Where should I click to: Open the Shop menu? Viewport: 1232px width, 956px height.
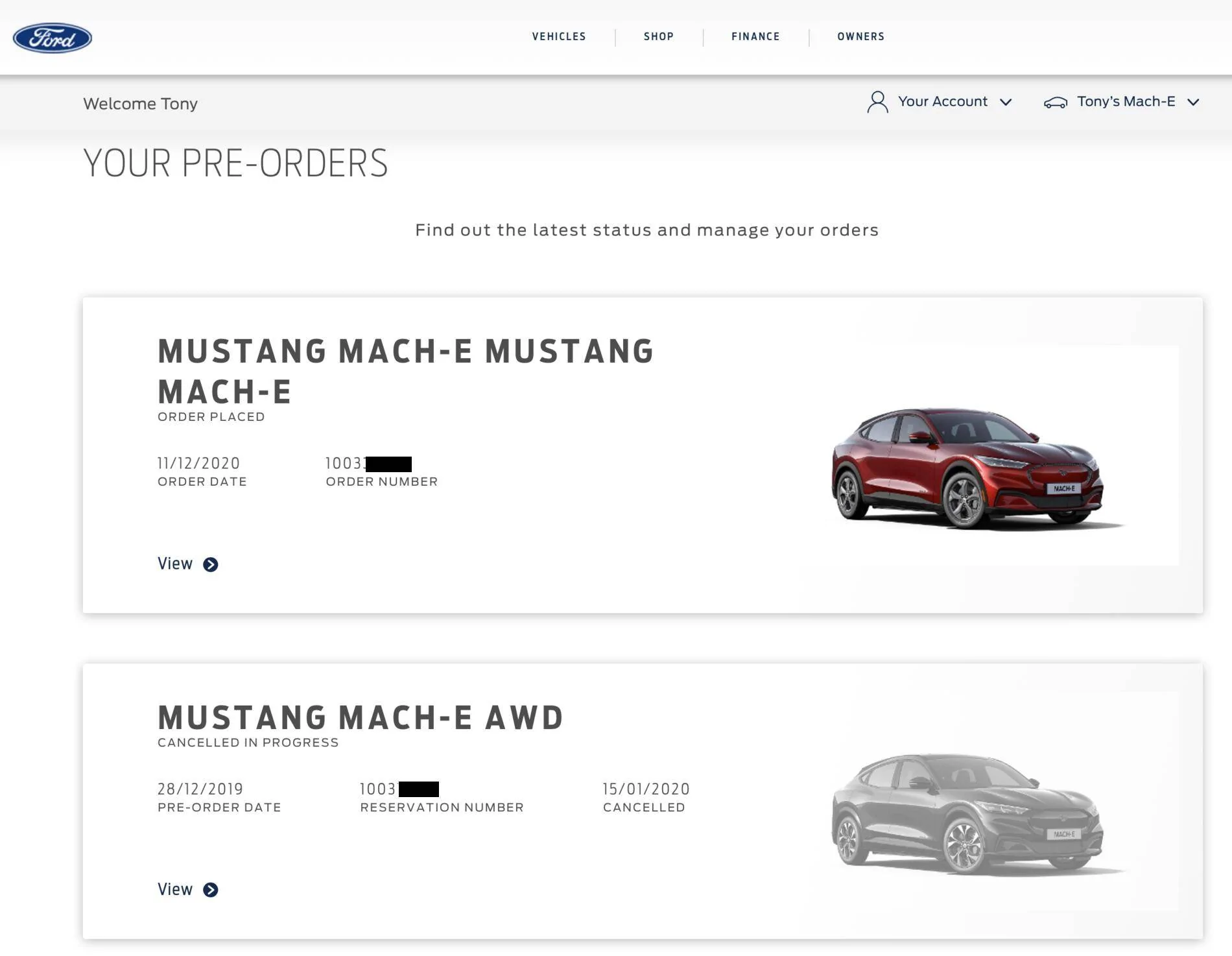[659, 37]
